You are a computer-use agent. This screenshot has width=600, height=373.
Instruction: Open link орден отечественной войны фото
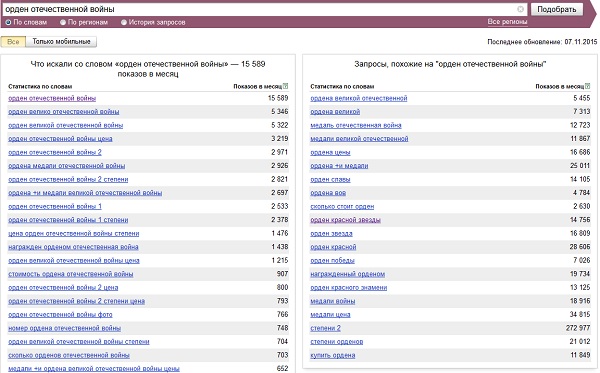click(60, 314)
